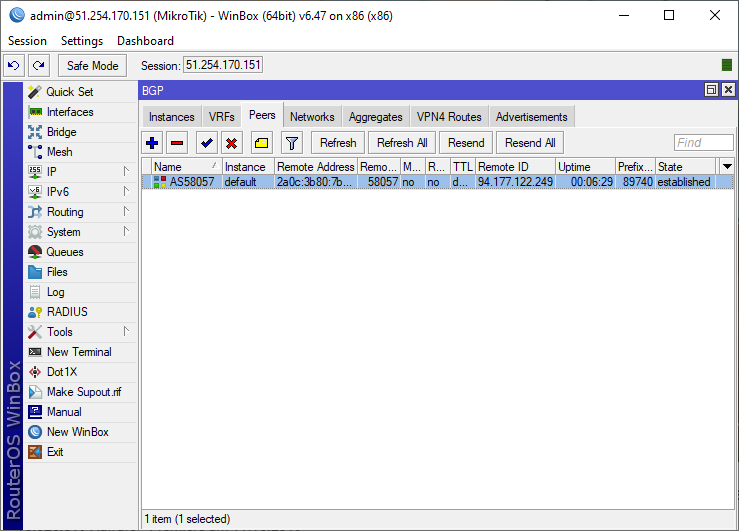Click the 89740 prefix count cell

point(635,182)
